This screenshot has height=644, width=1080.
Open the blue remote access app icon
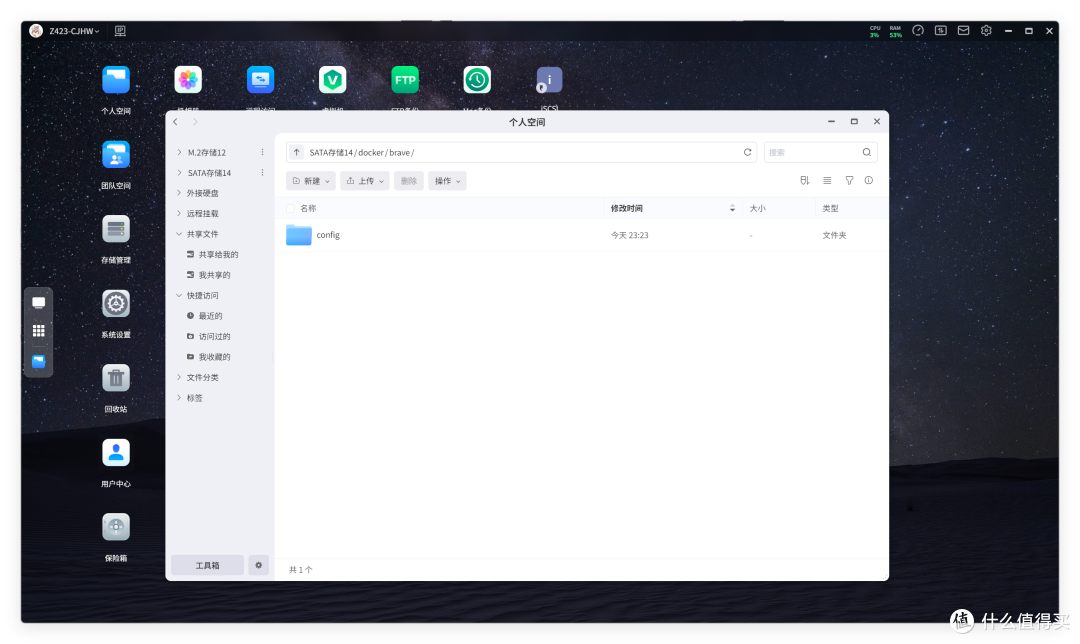pyautogui.click(x=260, y=81)
